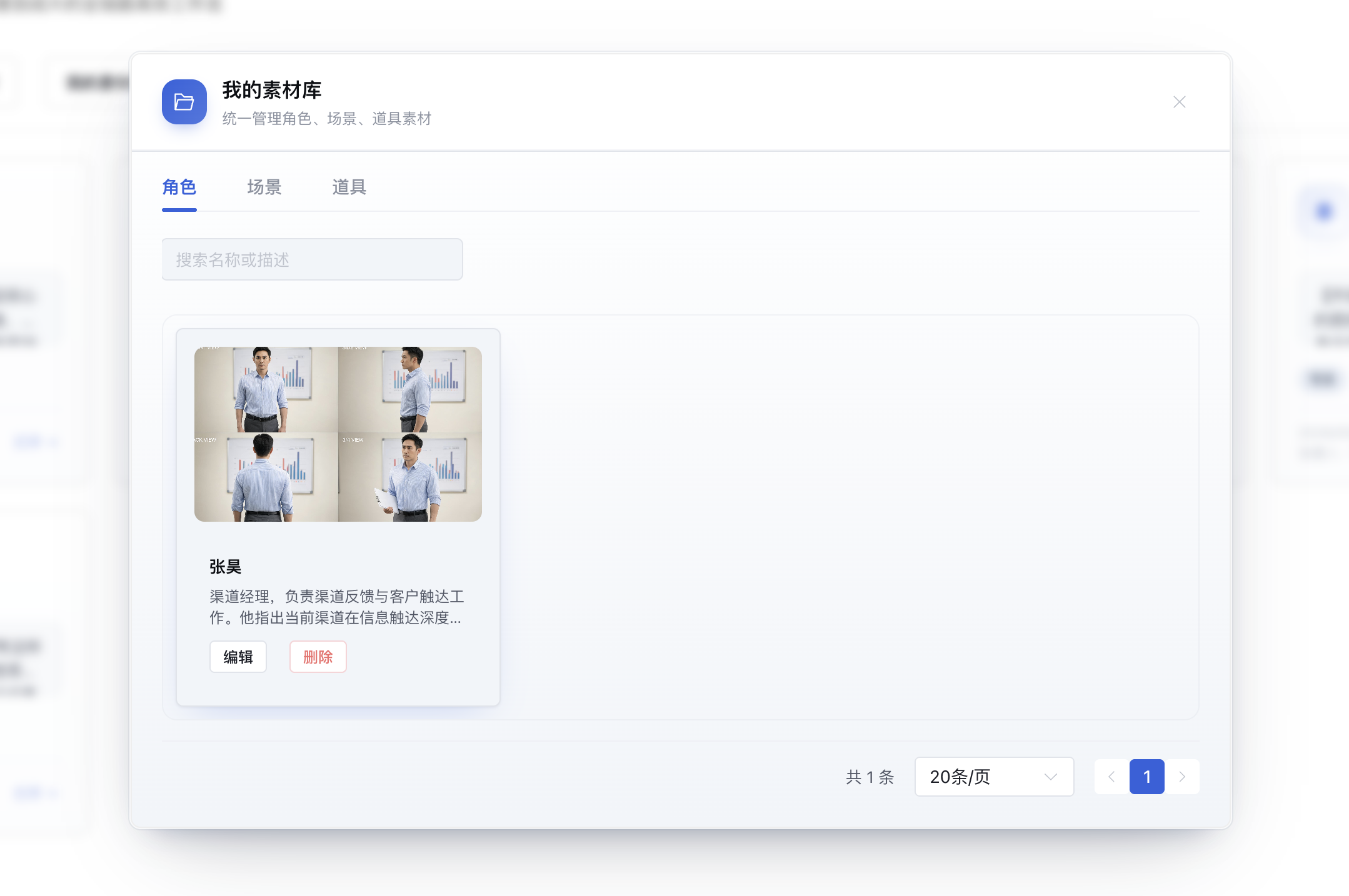This screenshot has width=1349, height=896.
Task: Go to previous page with left arrow
Action: (x=1111, y=777)
